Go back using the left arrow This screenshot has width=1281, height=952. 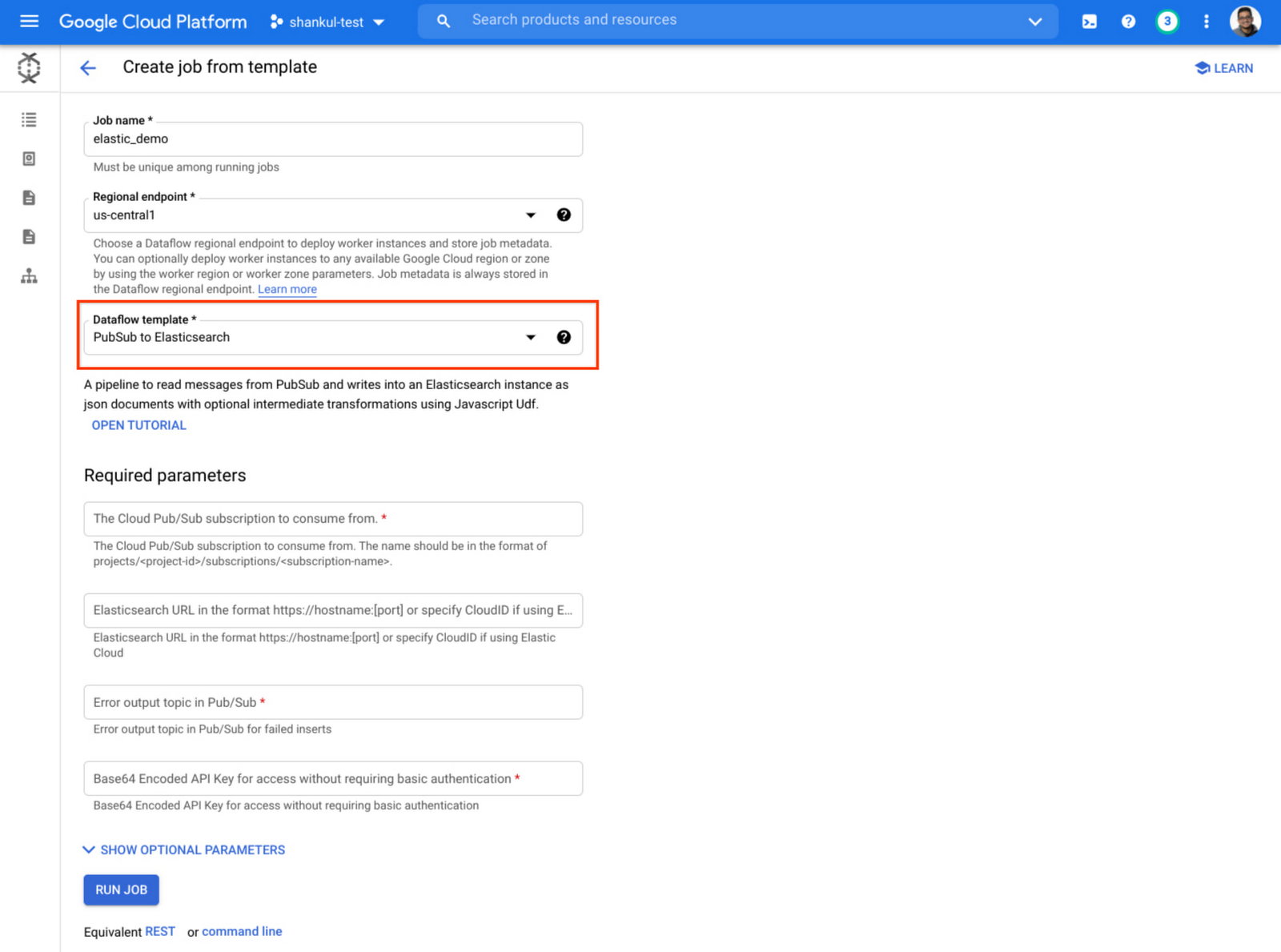[x=88, y=68]
